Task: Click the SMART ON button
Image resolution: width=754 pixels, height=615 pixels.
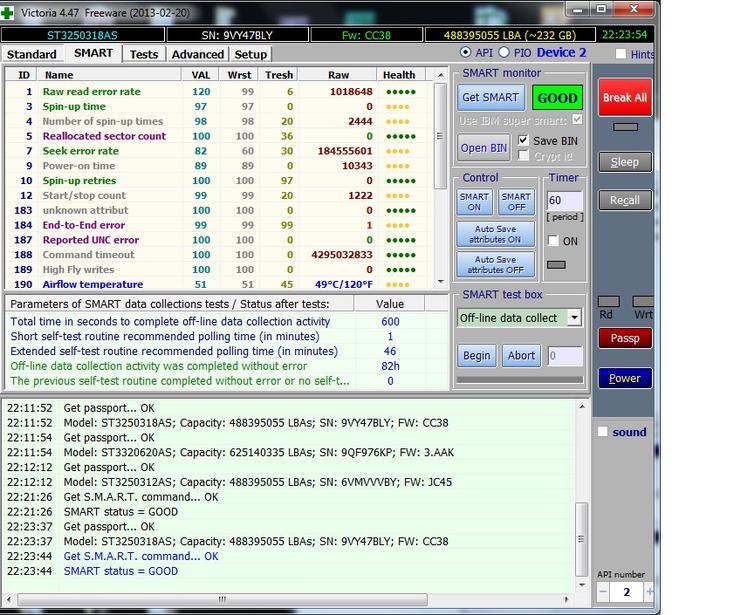Action: 474,202
